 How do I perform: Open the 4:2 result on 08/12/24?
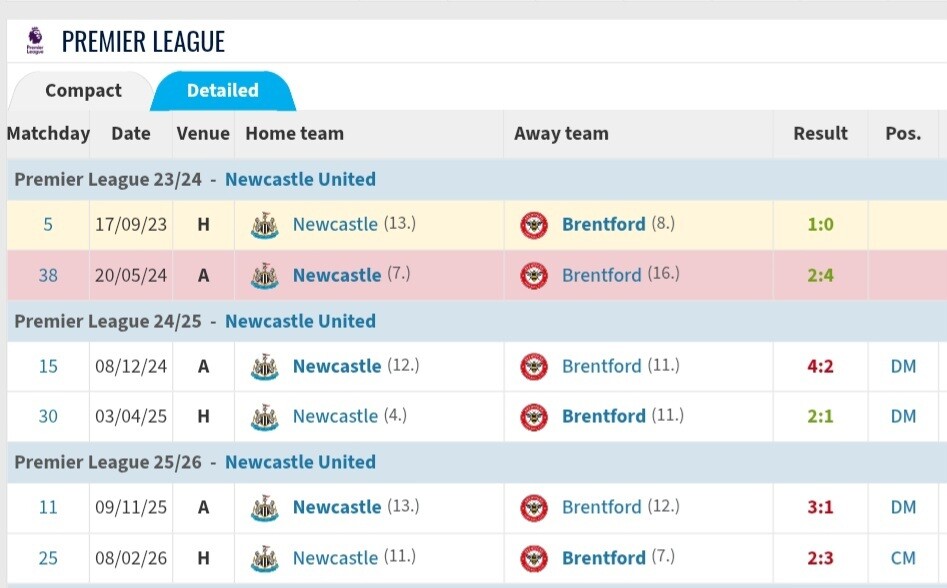[x=820, y=366]
